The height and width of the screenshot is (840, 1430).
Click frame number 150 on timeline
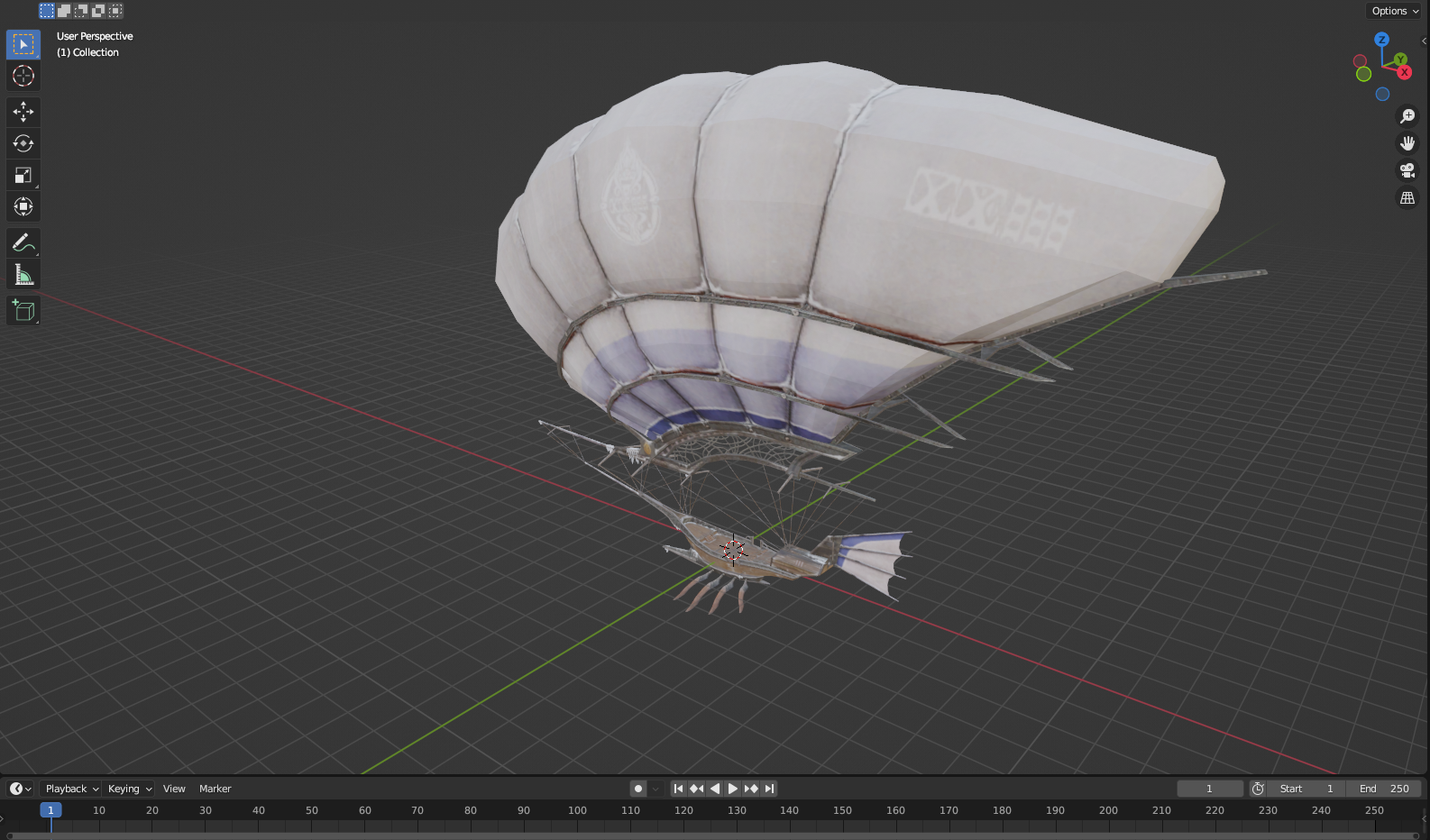pos(842,810)
